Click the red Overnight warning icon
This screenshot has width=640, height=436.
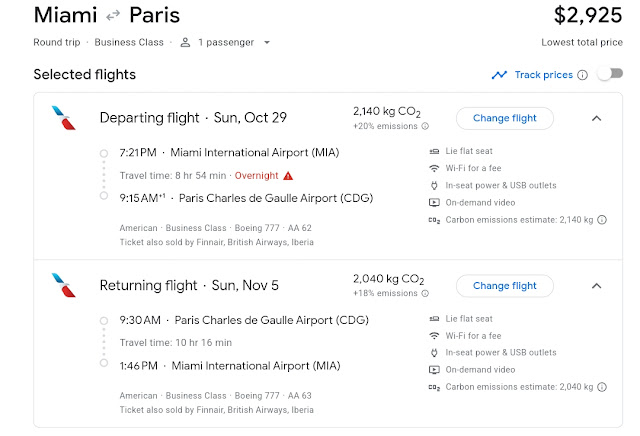click(x=288, y=176)
